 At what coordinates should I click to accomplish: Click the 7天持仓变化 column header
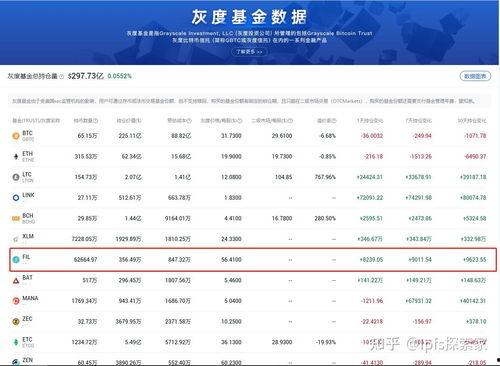pos(418,120)
